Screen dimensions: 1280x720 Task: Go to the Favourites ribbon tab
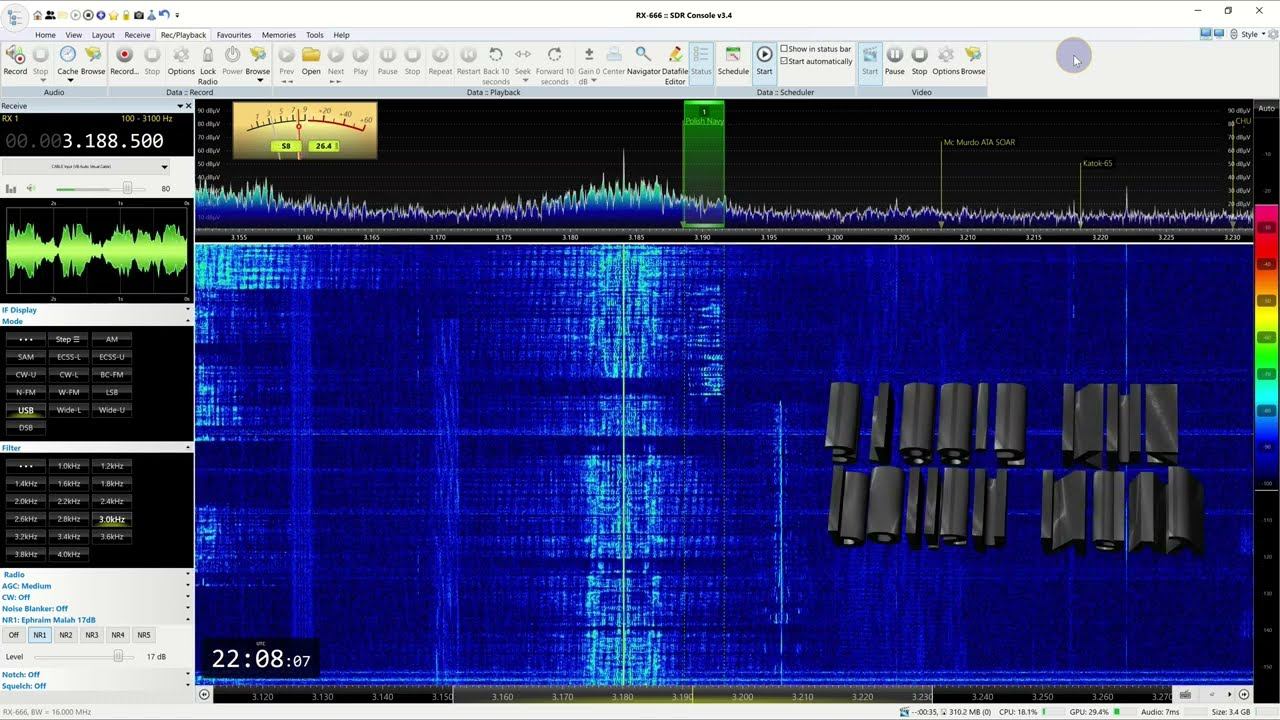pos(234,35)
